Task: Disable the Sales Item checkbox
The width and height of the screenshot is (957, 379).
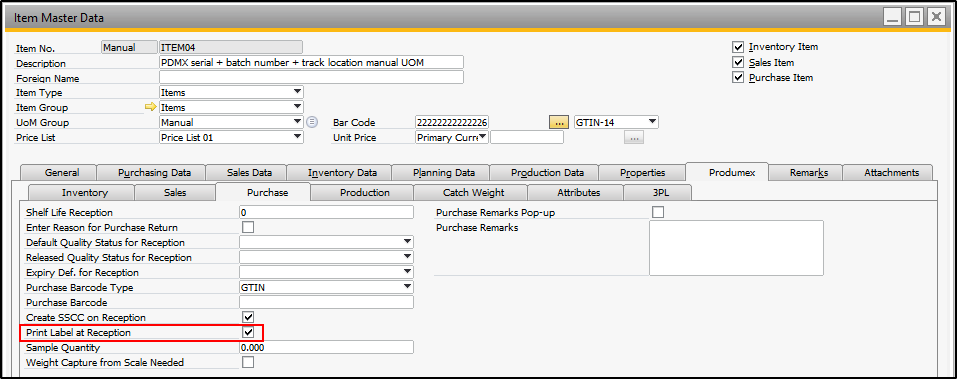Action: [739, 62]
